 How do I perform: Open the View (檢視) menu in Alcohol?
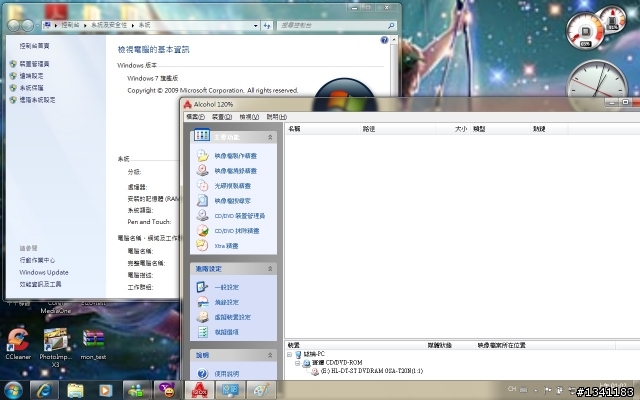coord(249,117)
